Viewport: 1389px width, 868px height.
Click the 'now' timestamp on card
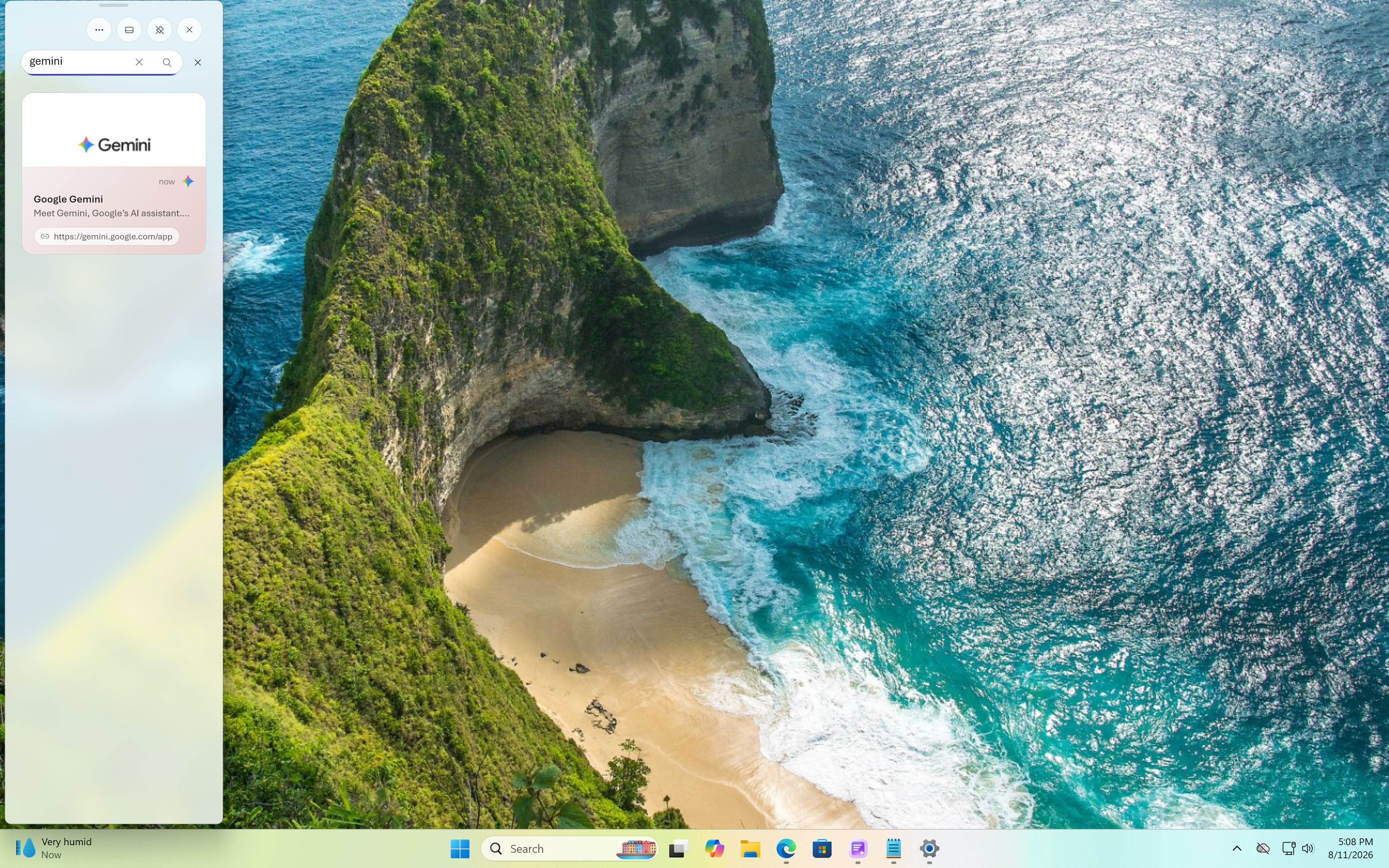(x=166, y=182)
